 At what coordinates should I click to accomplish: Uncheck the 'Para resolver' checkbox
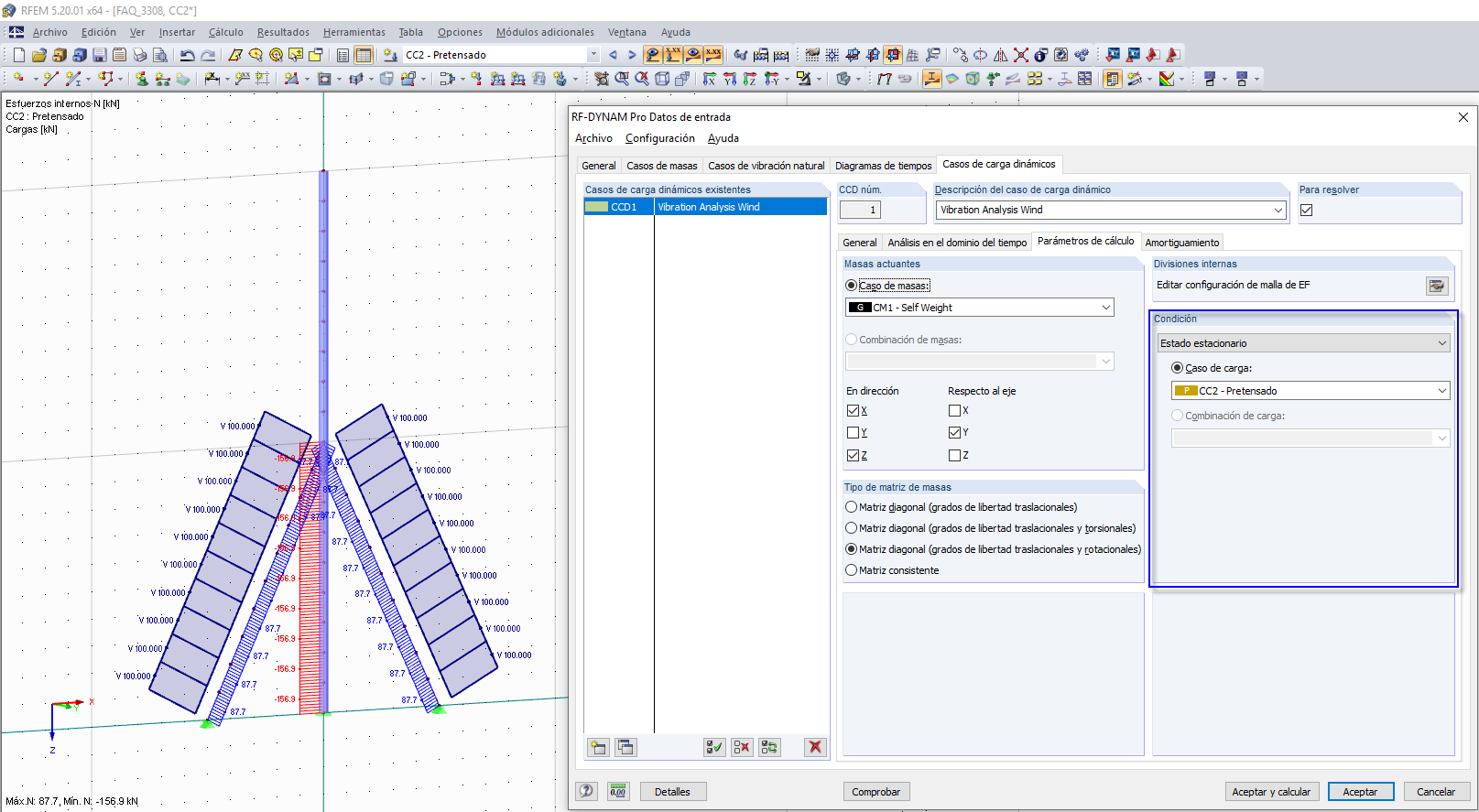coord(1307,210)
